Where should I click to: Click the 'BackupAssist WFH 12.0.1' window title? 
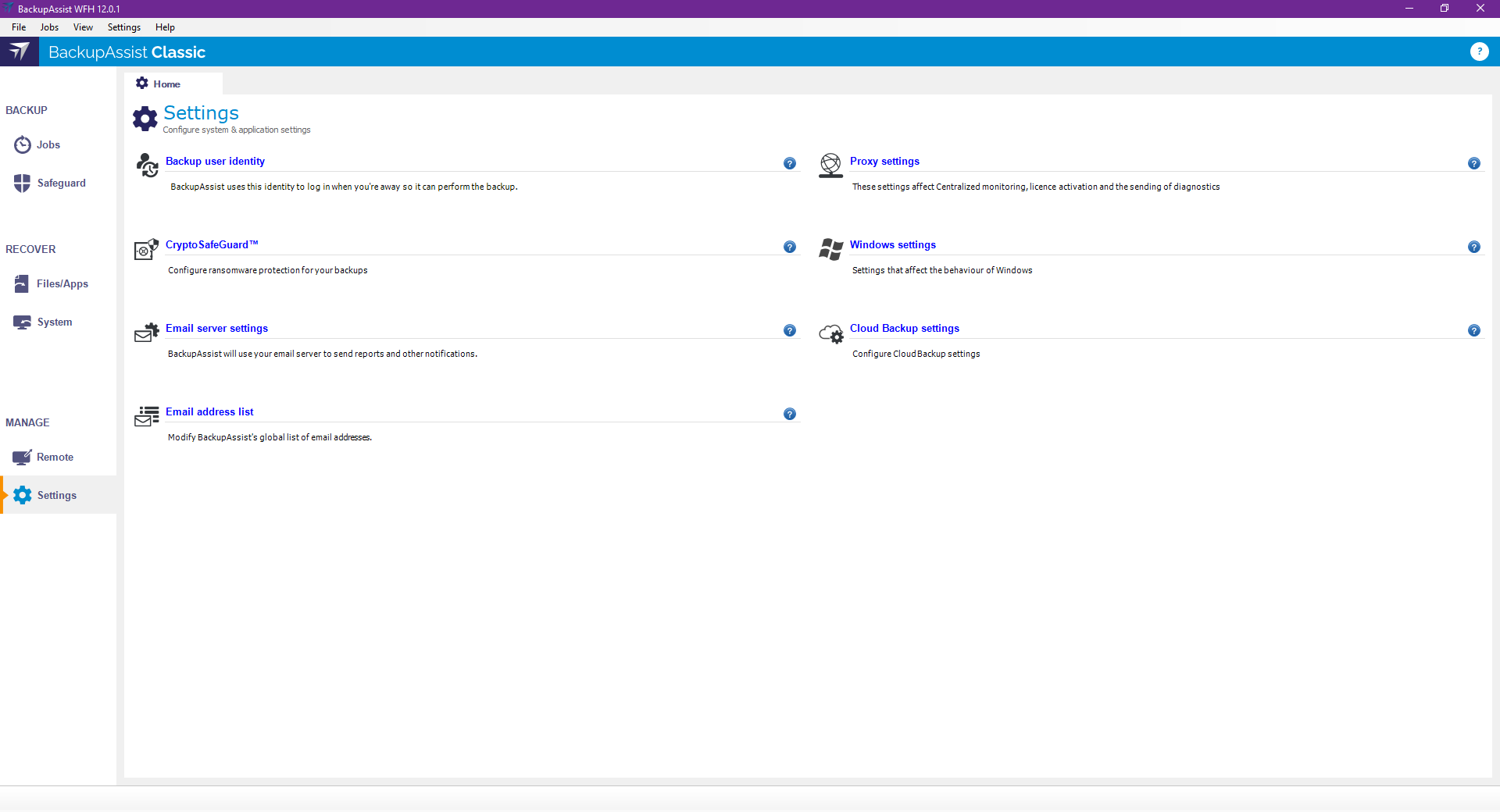click(x=69, y=9)
